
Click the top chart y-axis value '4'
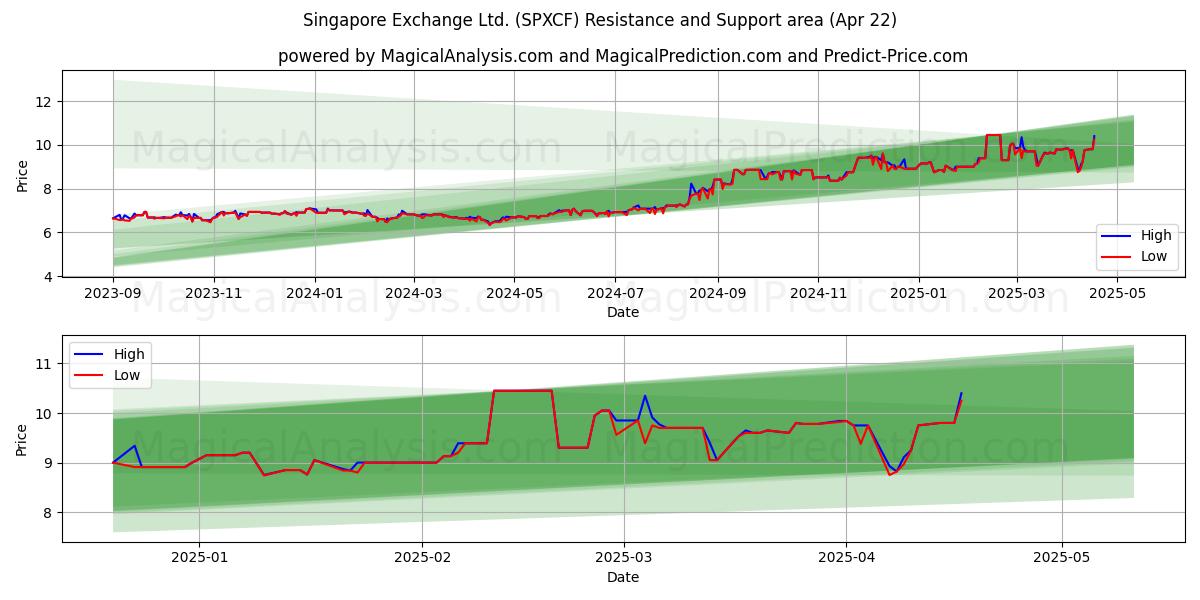coord(50,277)
